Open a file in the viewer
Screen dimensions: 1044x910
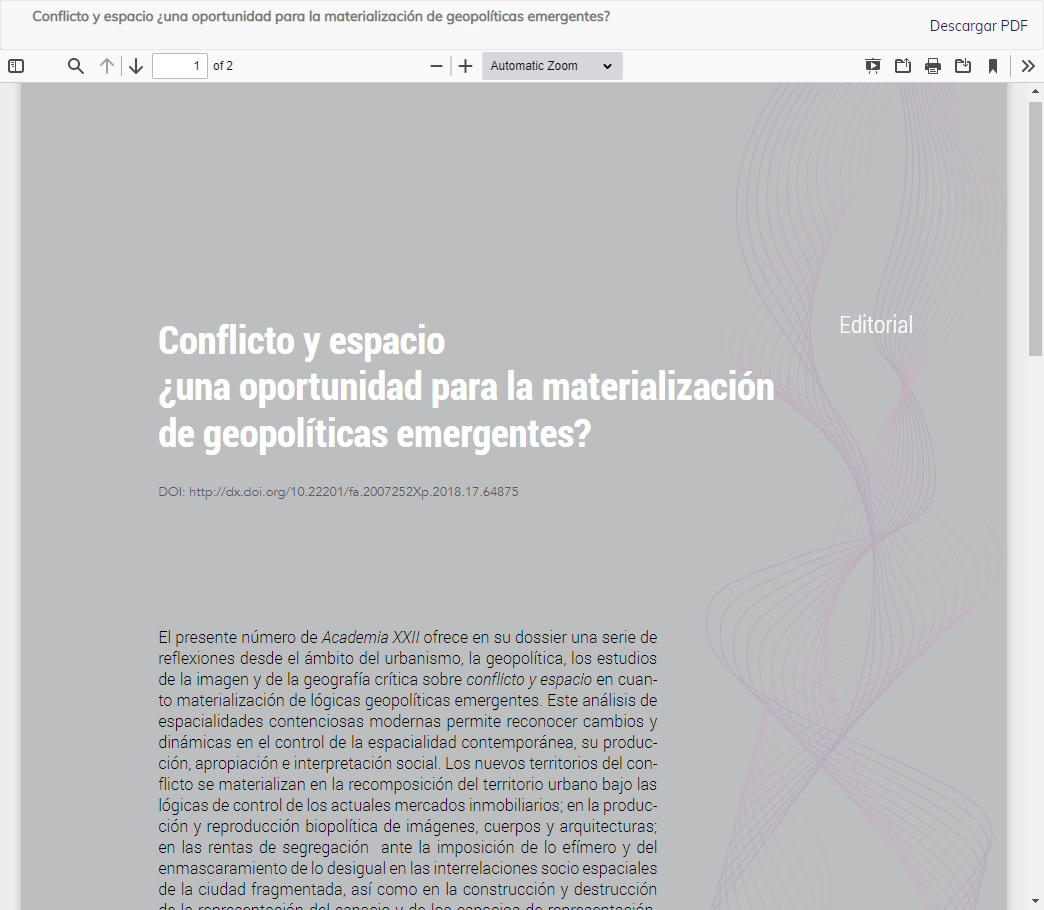(902, 66)
